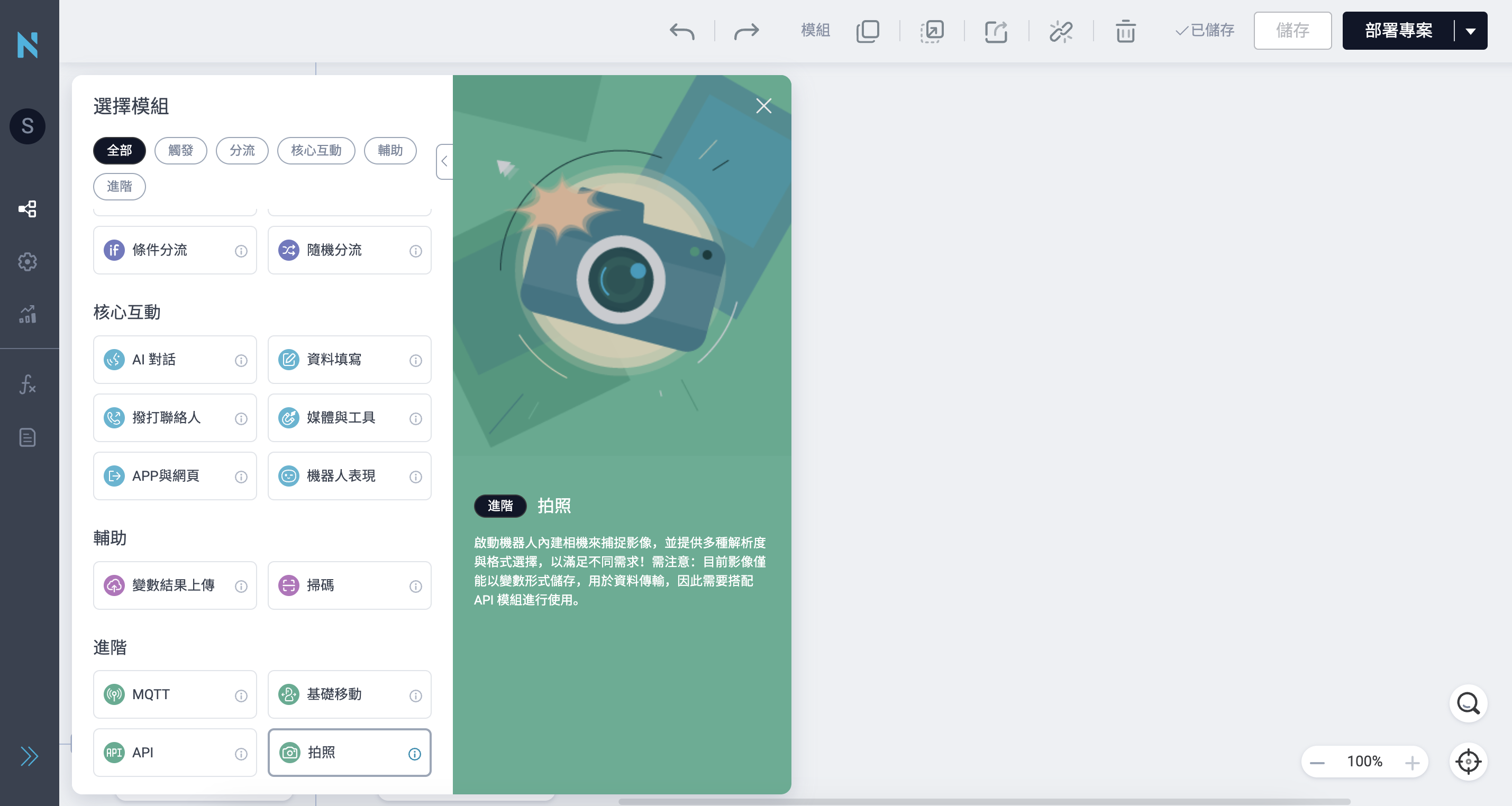Collapse the module panel with chevron handle
Screen dimensions: 1512x806
[444, 161]
